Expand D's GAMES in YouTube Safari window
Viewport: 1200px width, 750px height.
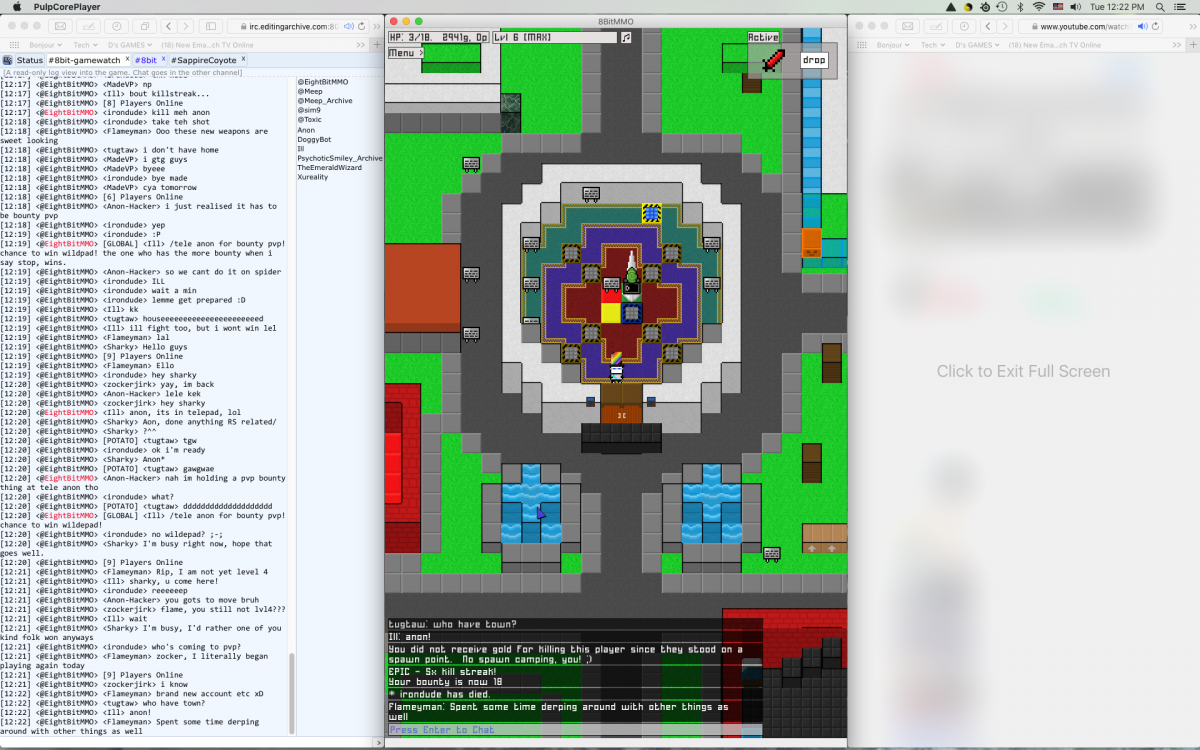click(x=977, y=45)
